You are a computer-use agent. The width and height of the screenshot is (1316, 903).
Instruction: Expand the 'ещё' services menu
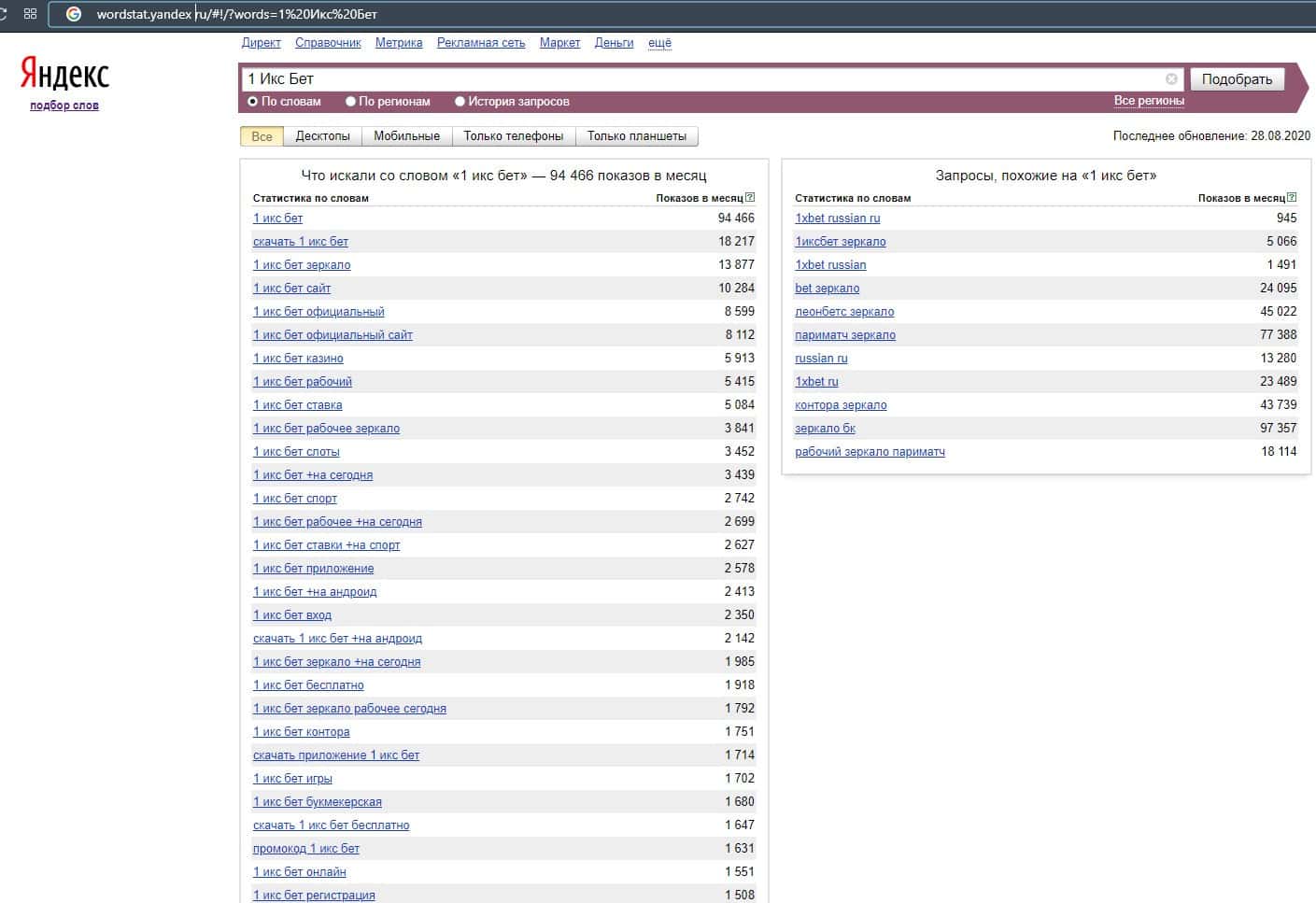659,43
